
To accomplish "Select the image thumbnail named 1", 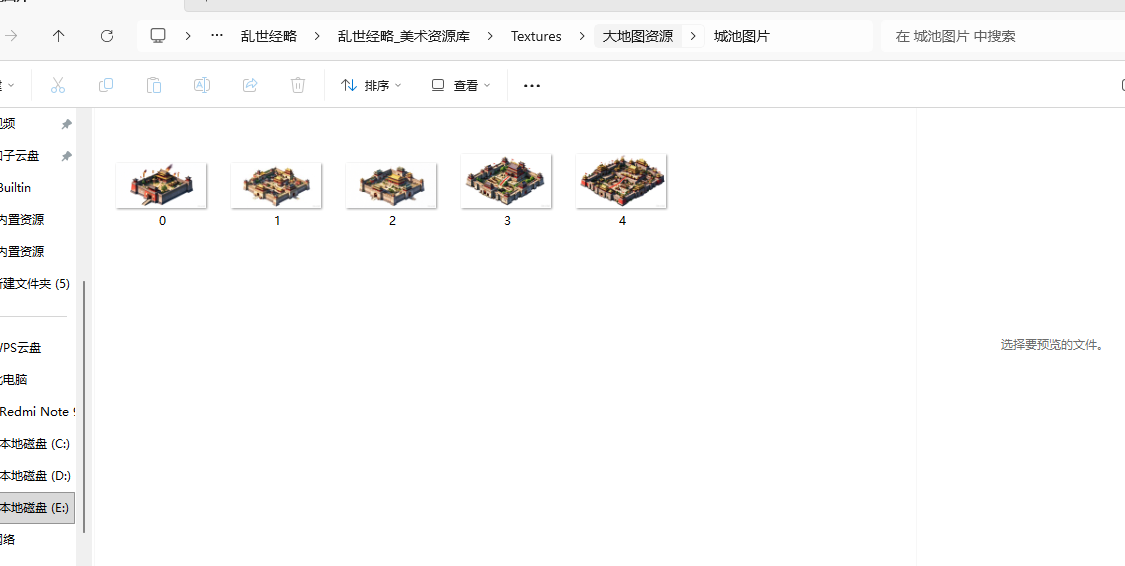I will click(276, 184).
